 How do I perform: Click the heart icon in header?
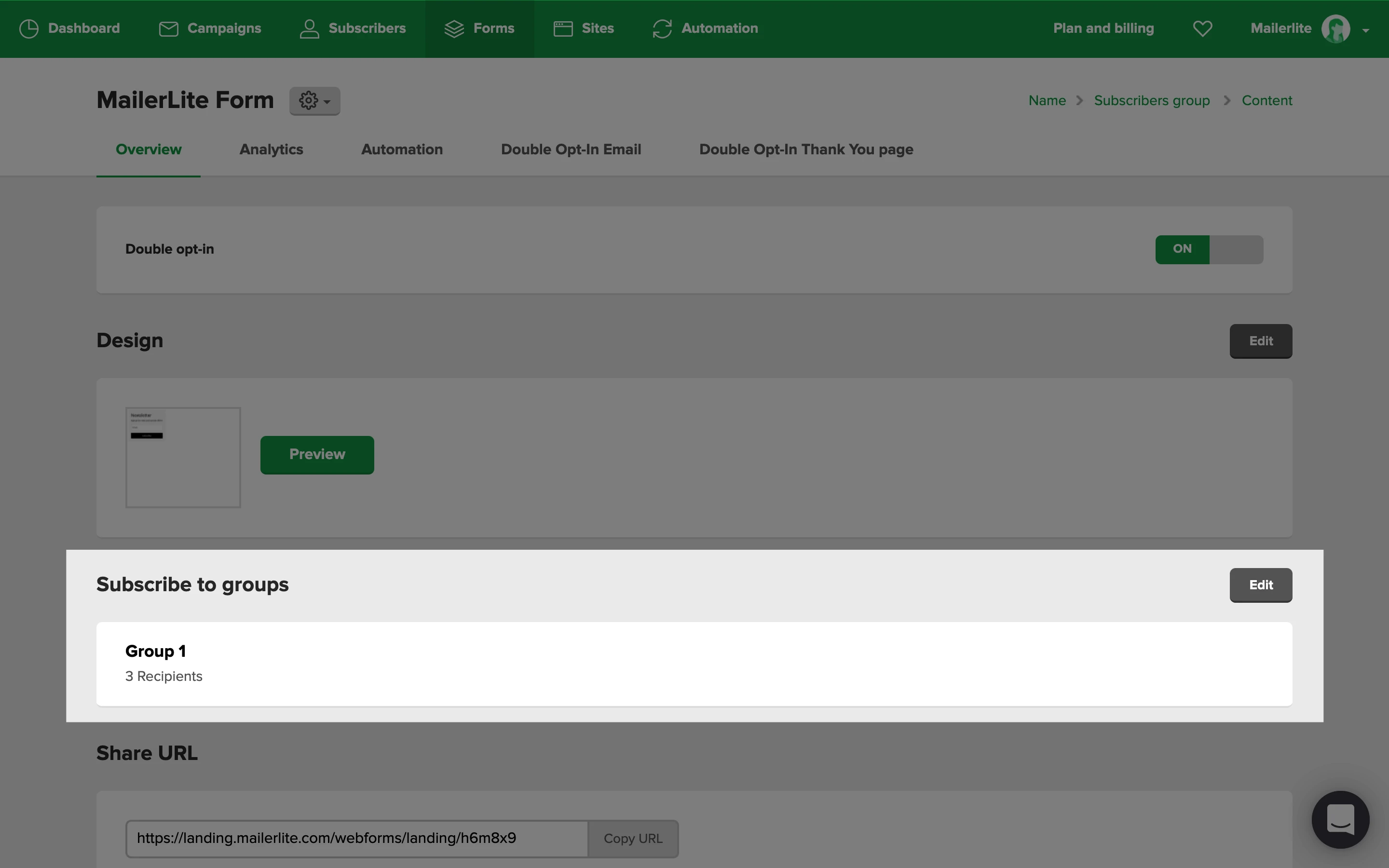(1202, 29)
